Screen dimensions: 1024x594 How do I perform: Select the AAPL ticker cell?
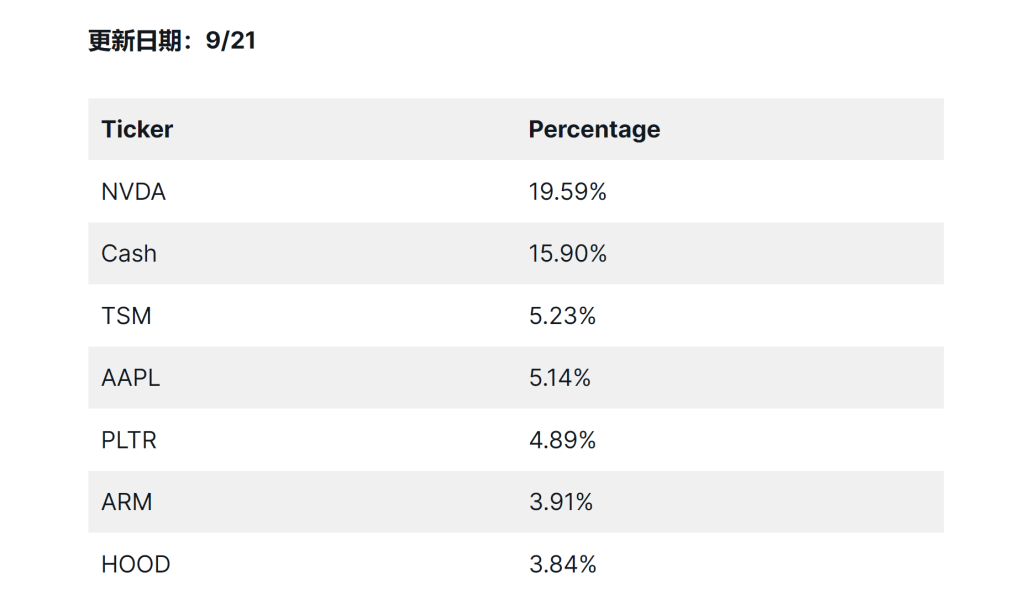[130, 378]
